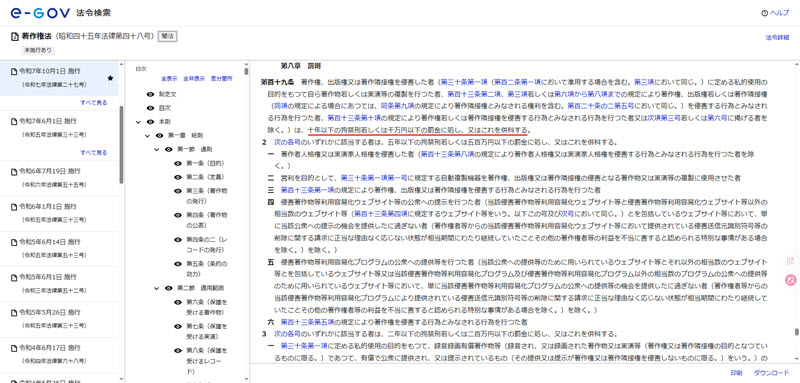Open 次の各号 link in paragraph 2

(287, 142)
